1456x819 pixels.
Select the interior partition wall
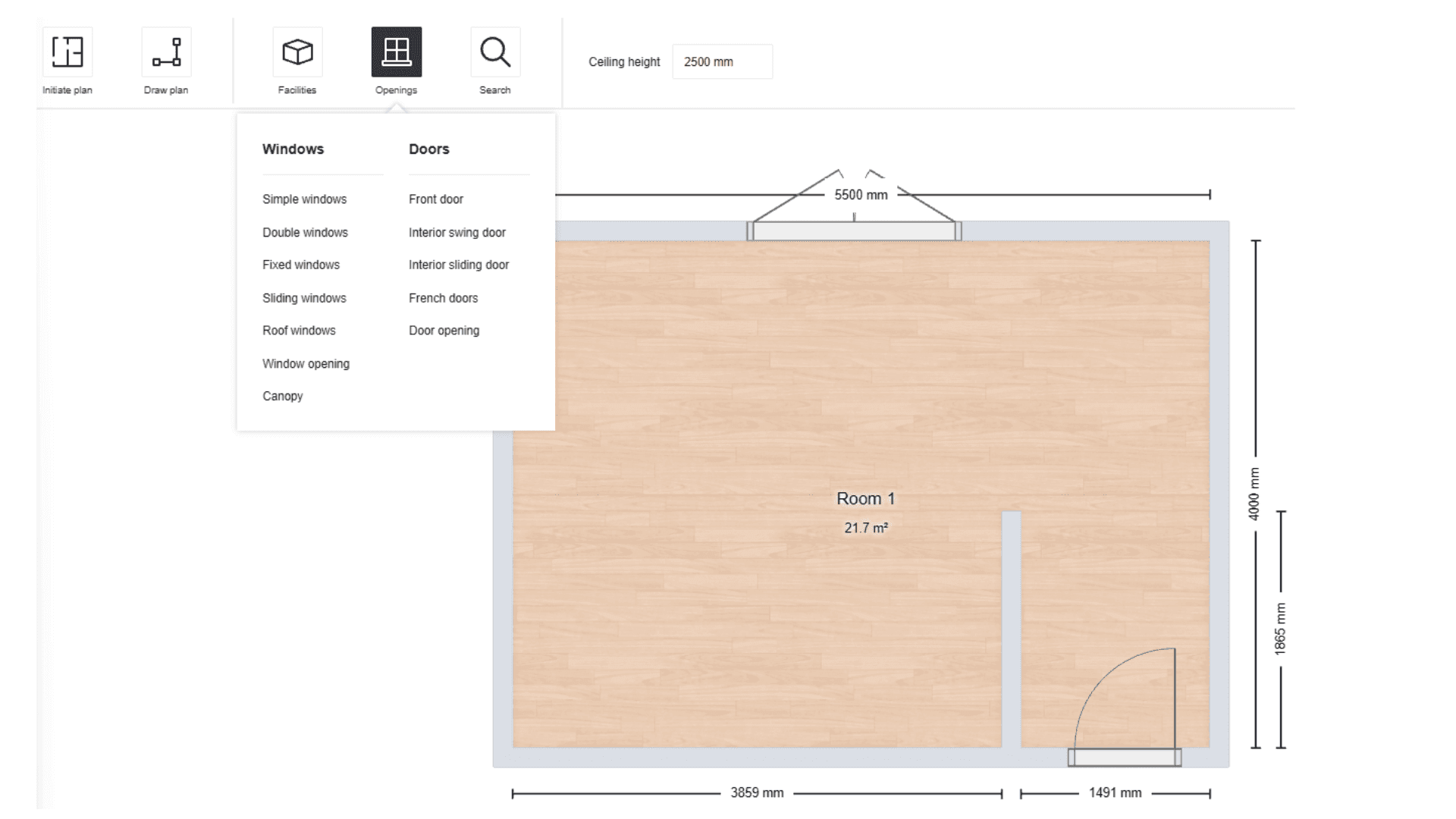pyautogui.click(x=1011, y=629)
